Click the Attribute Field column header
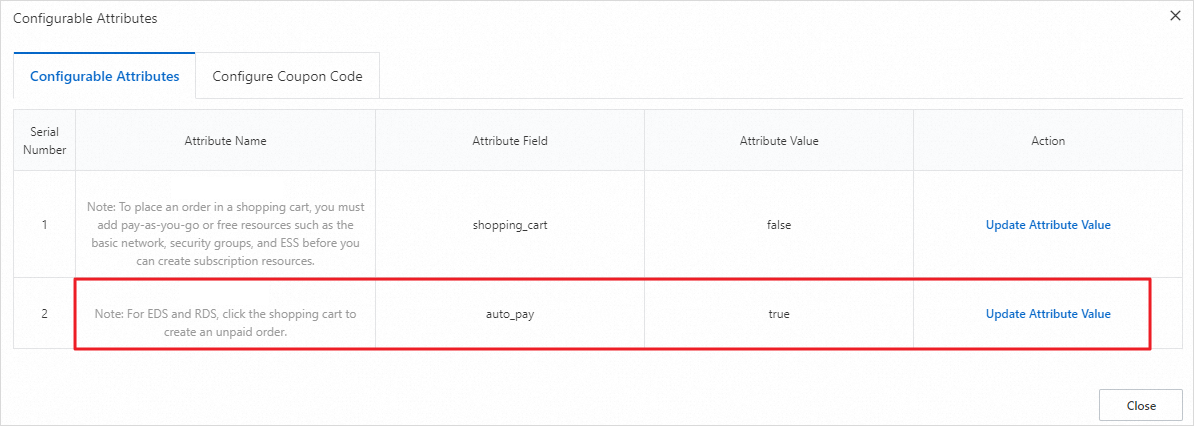 click(x=510, y=141)
